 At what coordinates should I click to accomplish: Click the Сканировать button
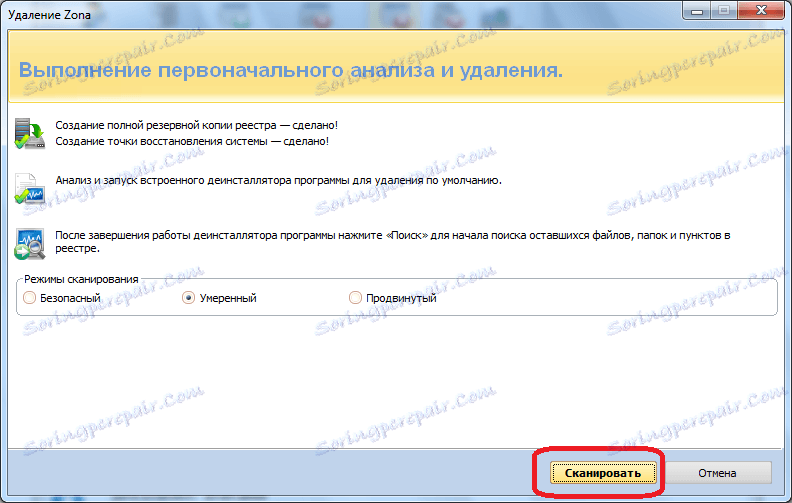[603, 473]
